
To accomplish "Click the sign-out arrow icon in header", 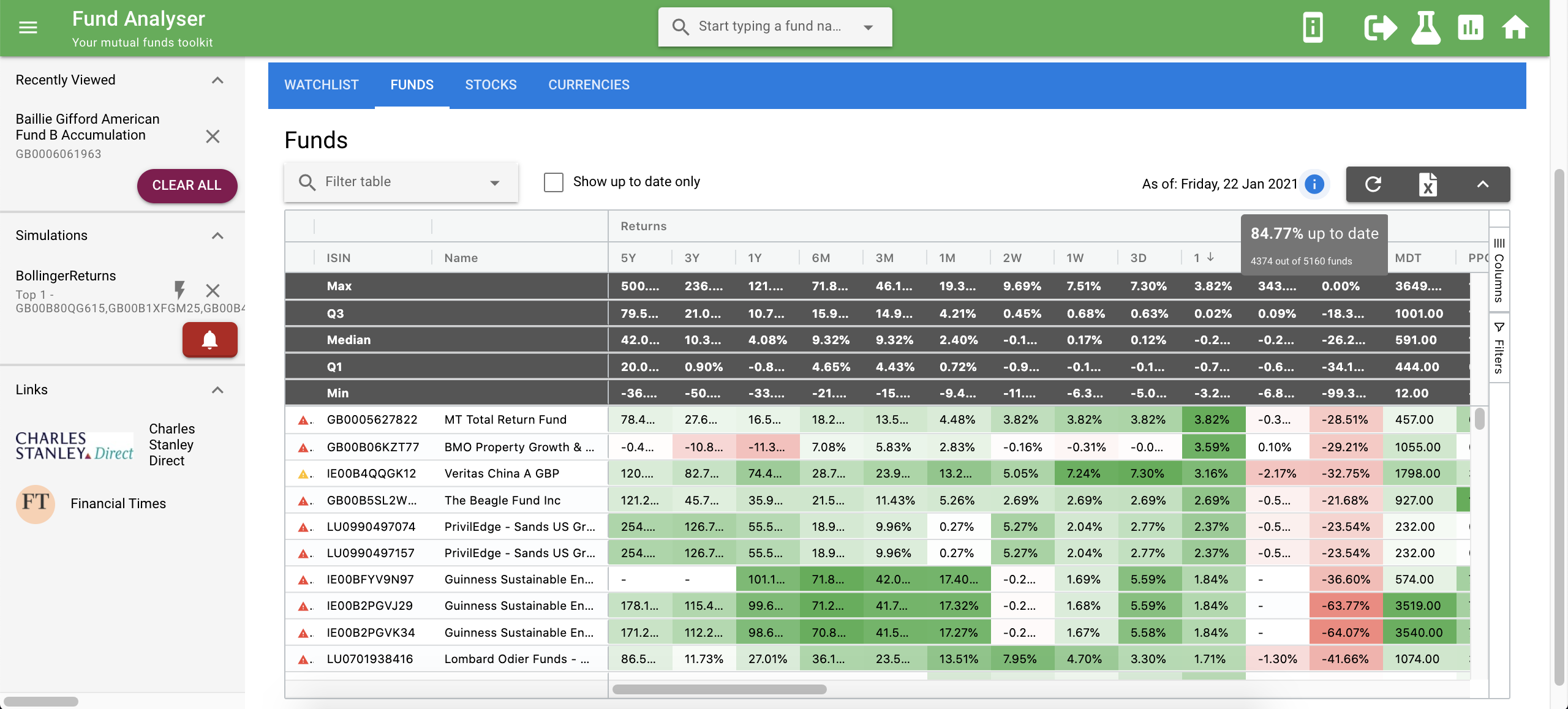I will pyautogui.click(x=1381, y=28).
